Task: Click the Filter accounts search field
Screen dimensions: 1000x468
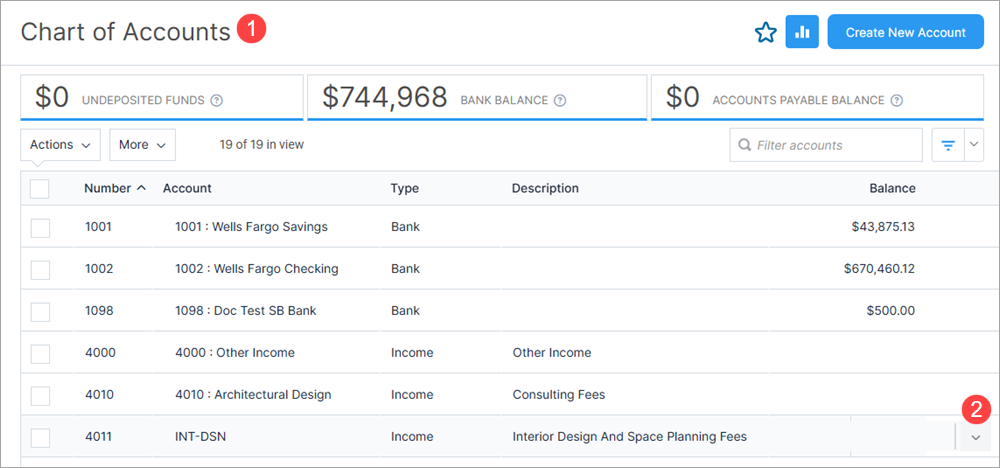Action: click(826, 145)
